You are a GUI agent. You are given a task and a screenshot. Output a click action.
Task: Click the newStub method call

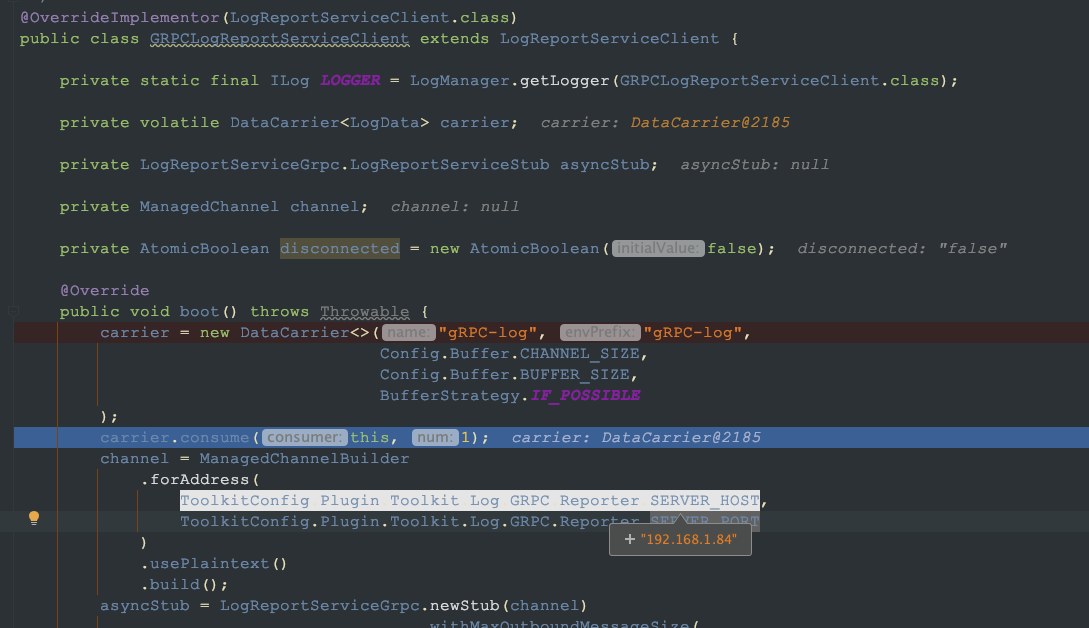coord(464,606)
